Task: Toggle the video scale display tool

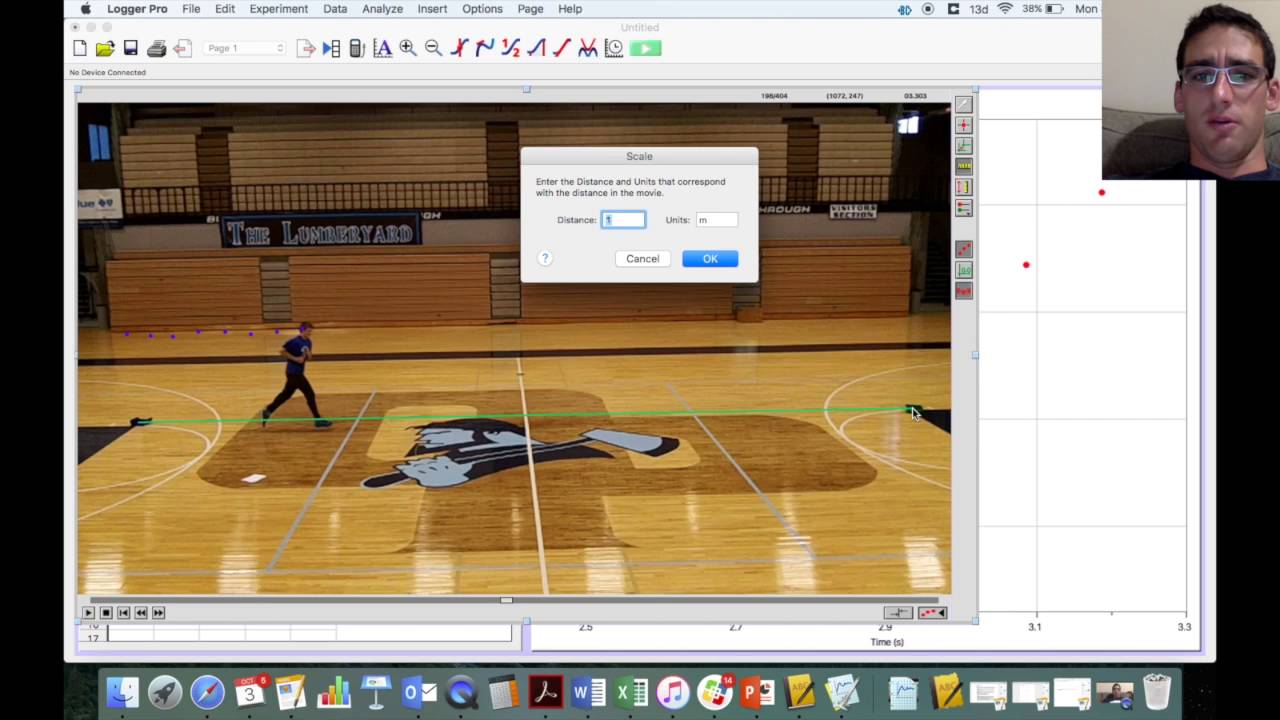Action: (963, 291)
